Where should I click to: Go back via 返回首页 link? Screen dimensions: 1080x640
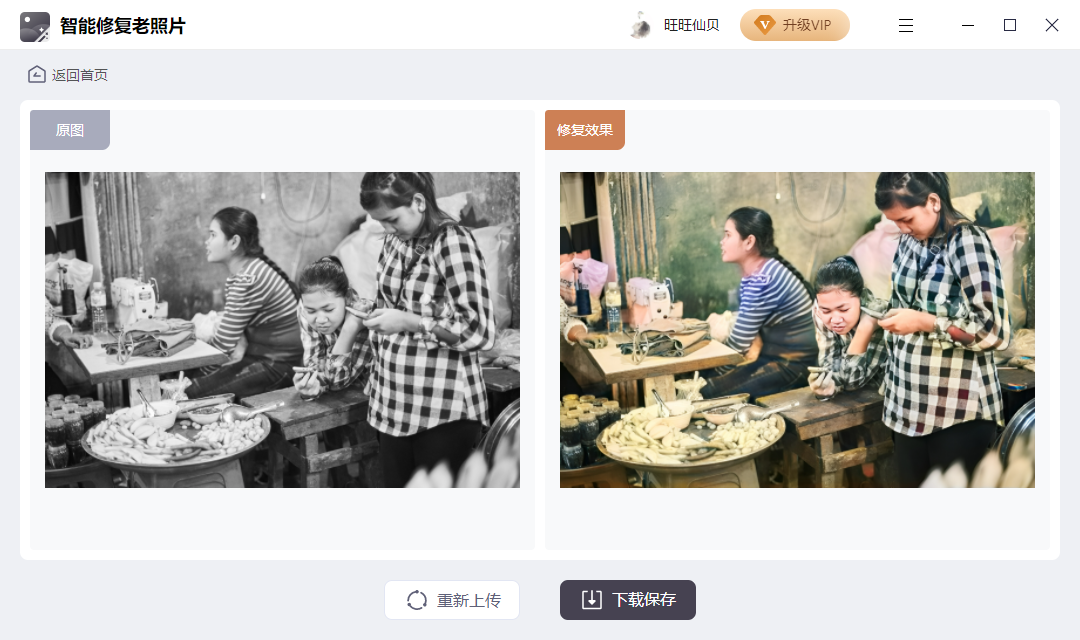click(x=79, y=75)
